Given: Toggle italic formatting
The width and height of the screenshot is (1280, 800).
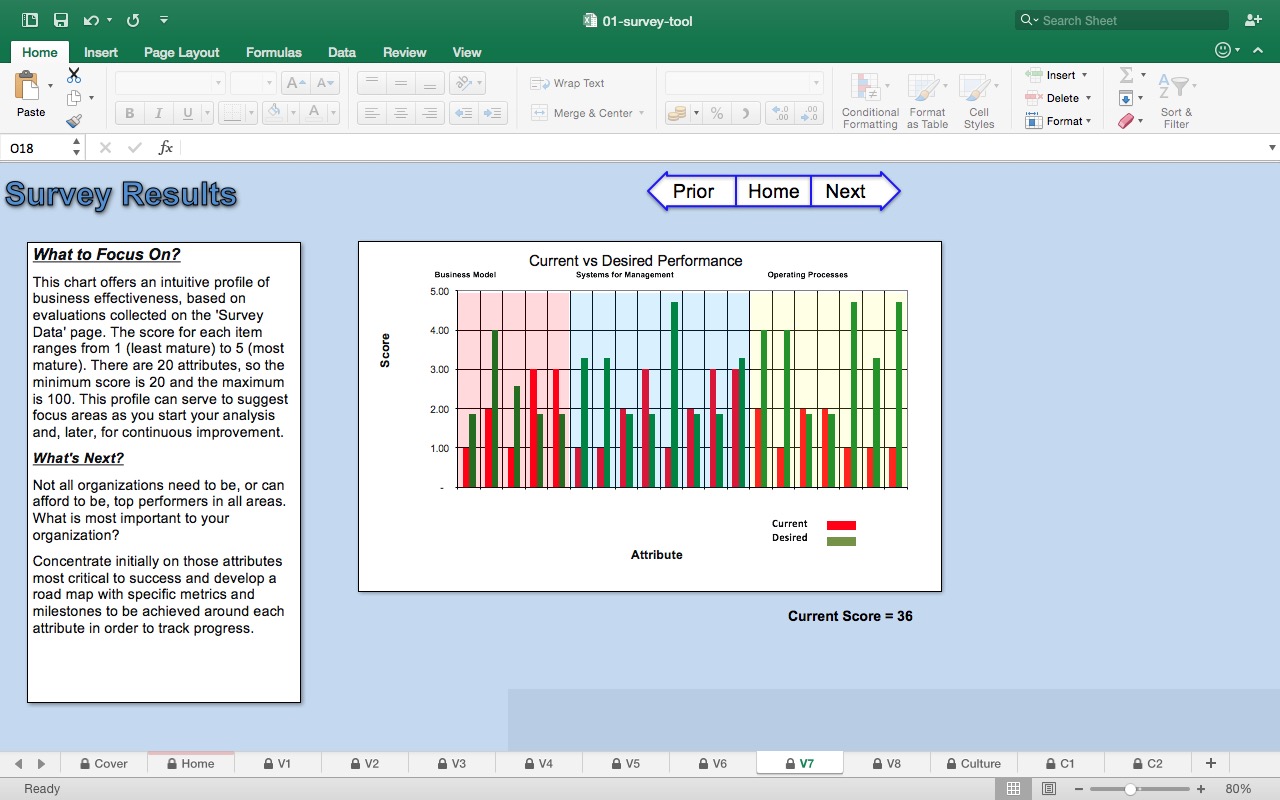Looking at the screenshot, I should point(158,113).
